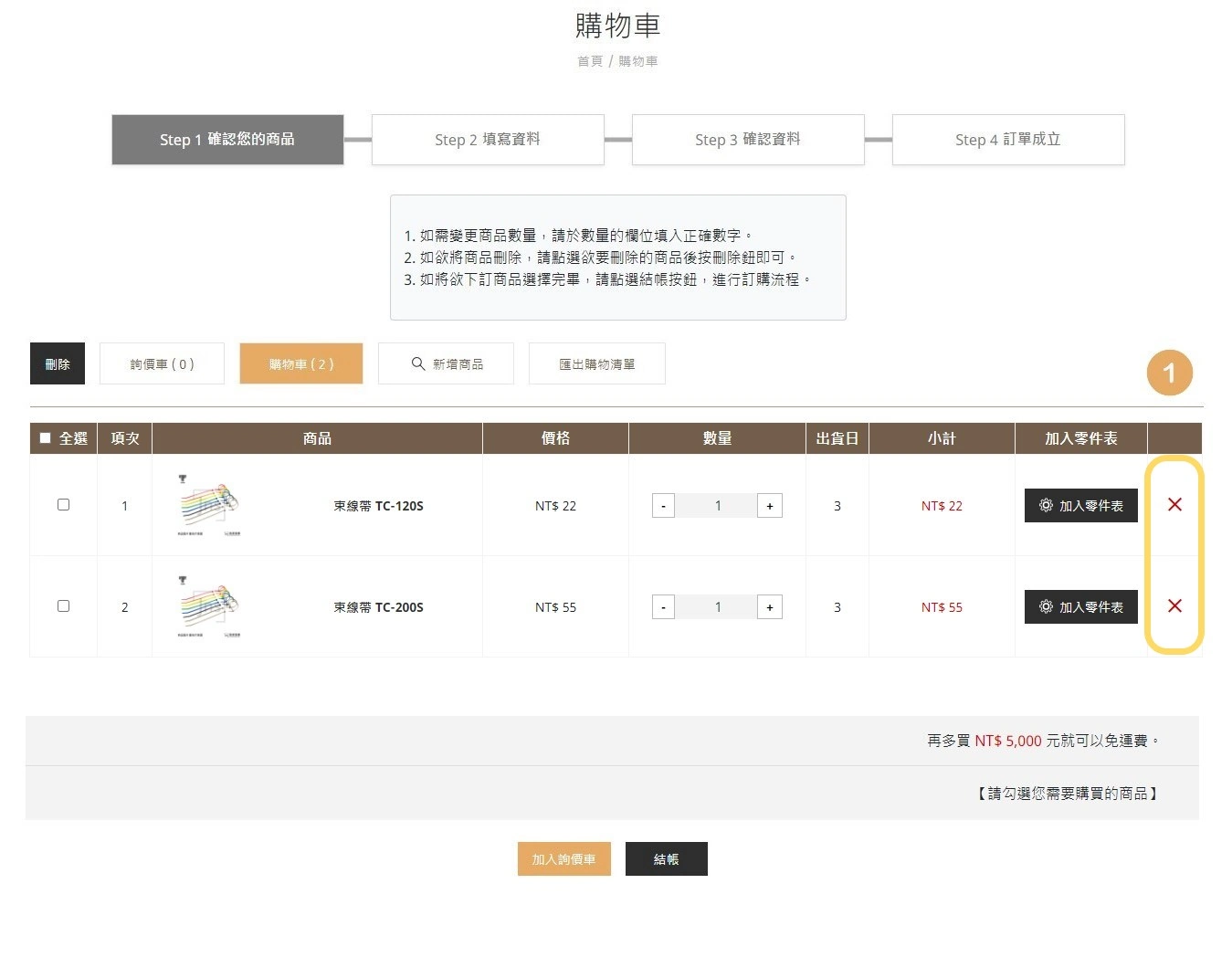Open the 首頁 breadcrumb link
1232x968 pixels.
click(589, 60)
